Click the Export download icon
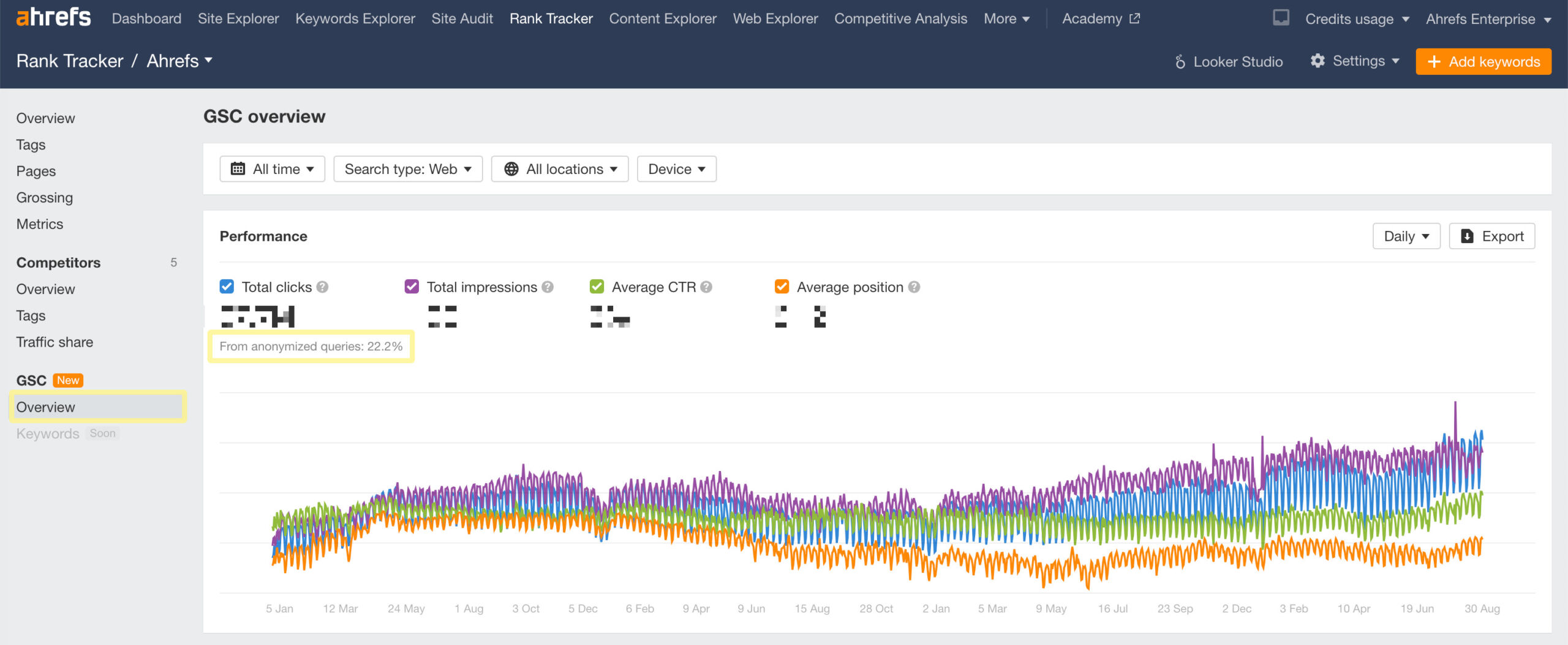Viewport: 1568px width, 645px height. click(1468, 236)
